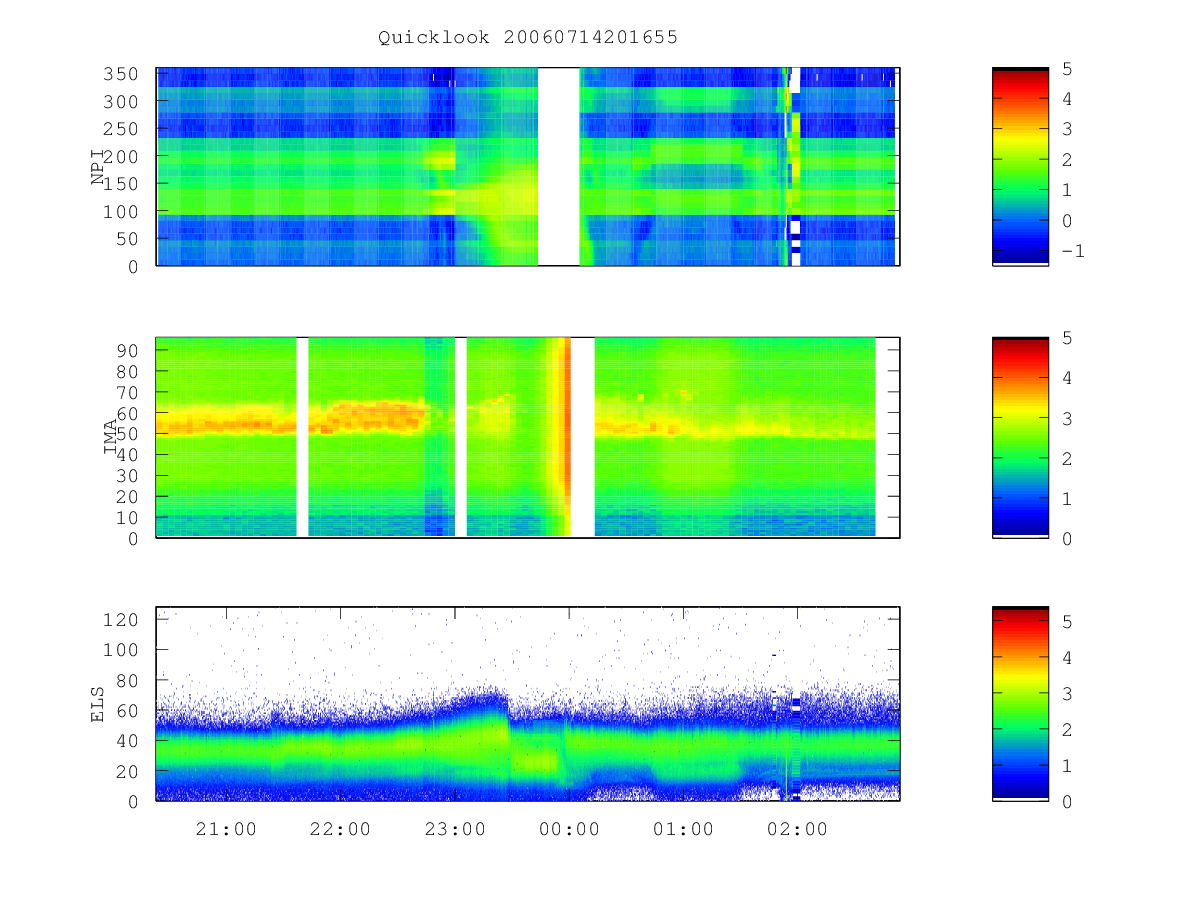Click the 23:00 time tick label

coord(455,830)
